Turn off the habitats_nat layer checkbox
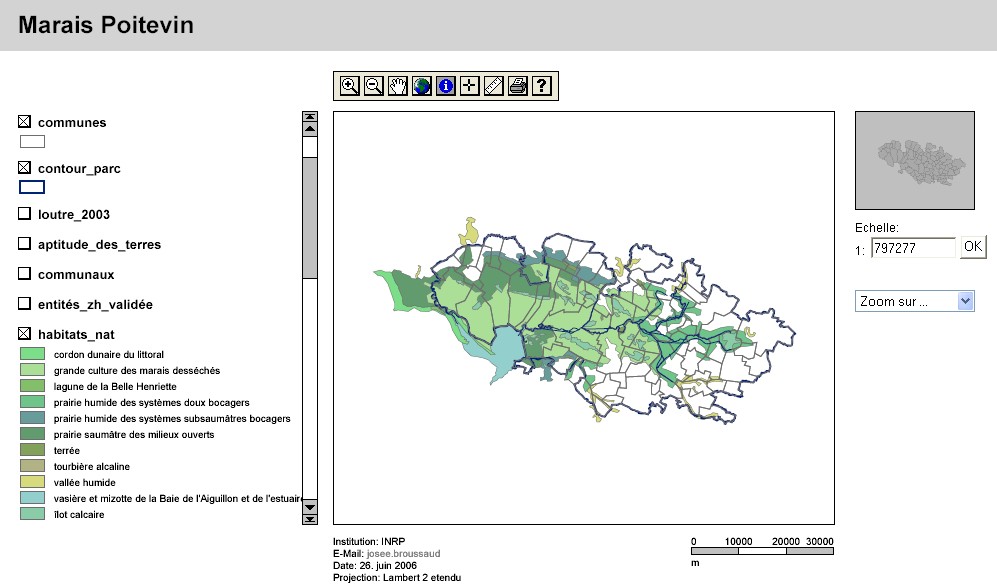The height and width of the screenshot is (585, 997). point(25,334)
